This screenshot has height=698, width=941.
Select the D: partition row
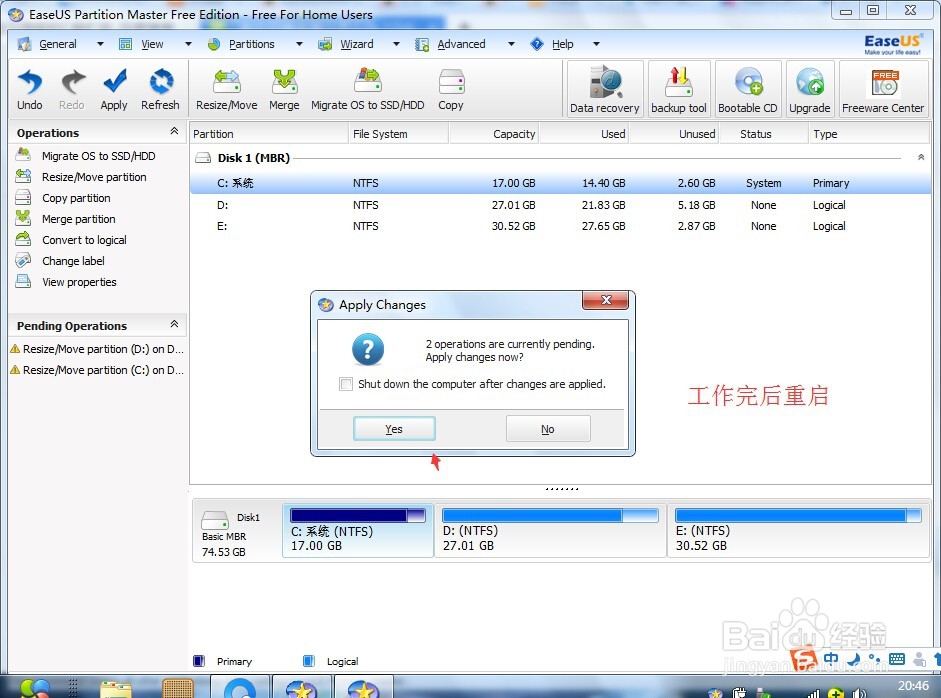(x=561, y=205)
